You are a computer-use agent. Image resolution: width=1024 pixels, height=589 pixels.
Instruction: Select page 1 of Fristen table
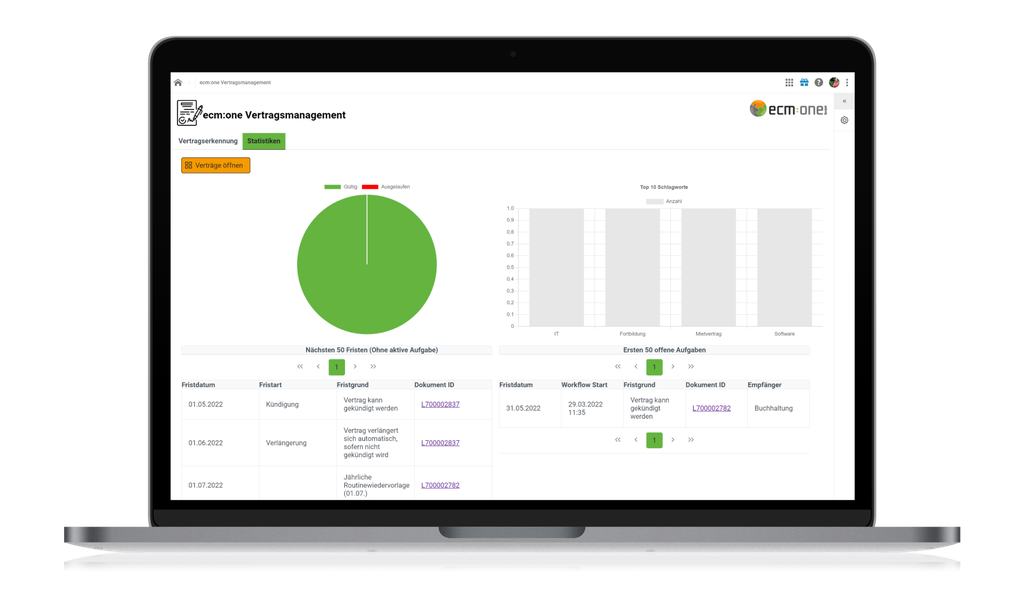336,367
